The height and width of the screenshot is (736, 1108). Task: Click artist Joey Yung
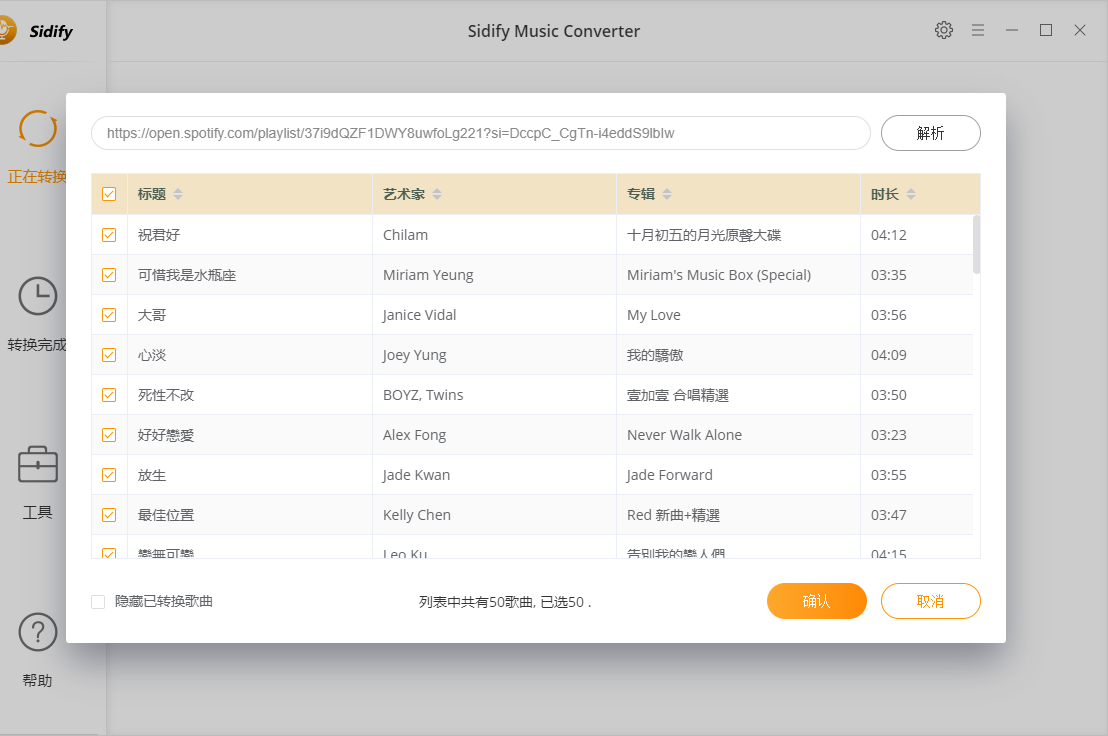[x=415, y=355]
